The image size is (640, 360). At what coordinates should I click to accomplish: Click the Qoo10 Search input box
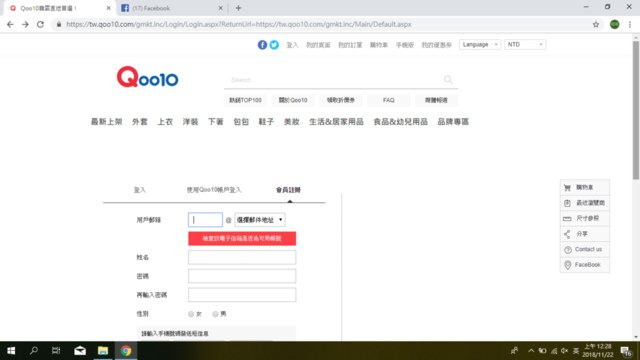[335, 80]
